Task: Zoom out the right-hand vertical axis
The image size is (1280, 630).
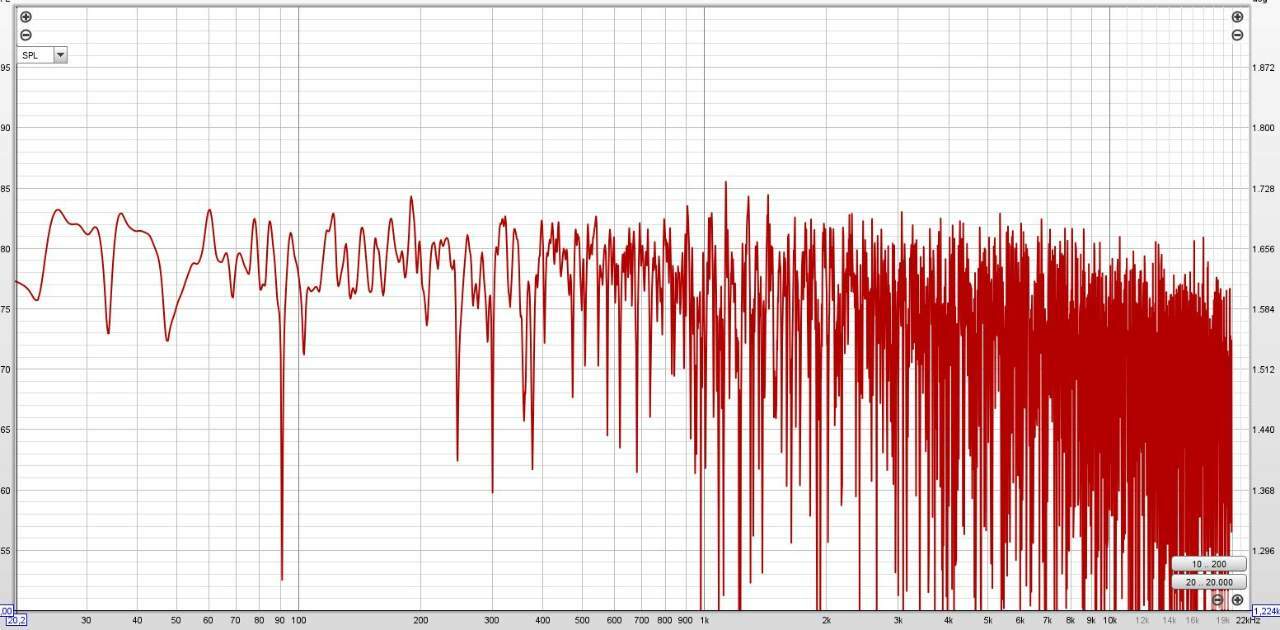Action: [x=1237, y=35]
